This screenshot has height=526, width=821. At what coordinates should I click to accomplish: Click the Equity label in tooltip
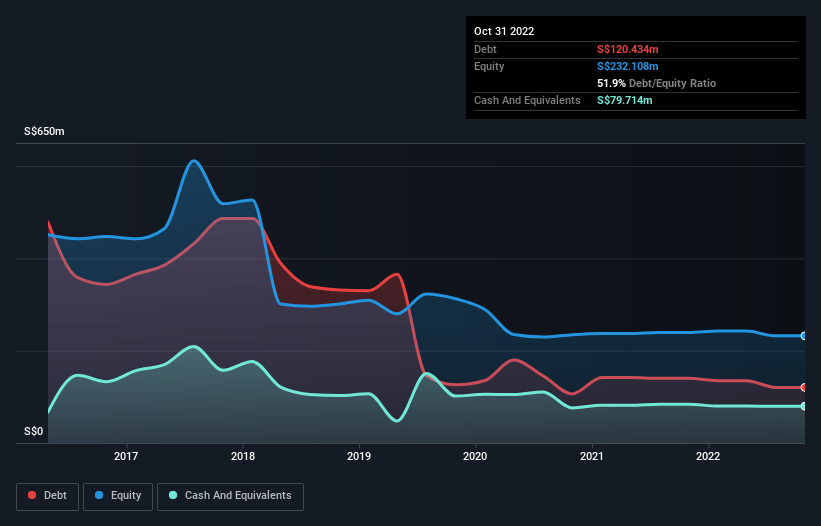pos(489,66)
